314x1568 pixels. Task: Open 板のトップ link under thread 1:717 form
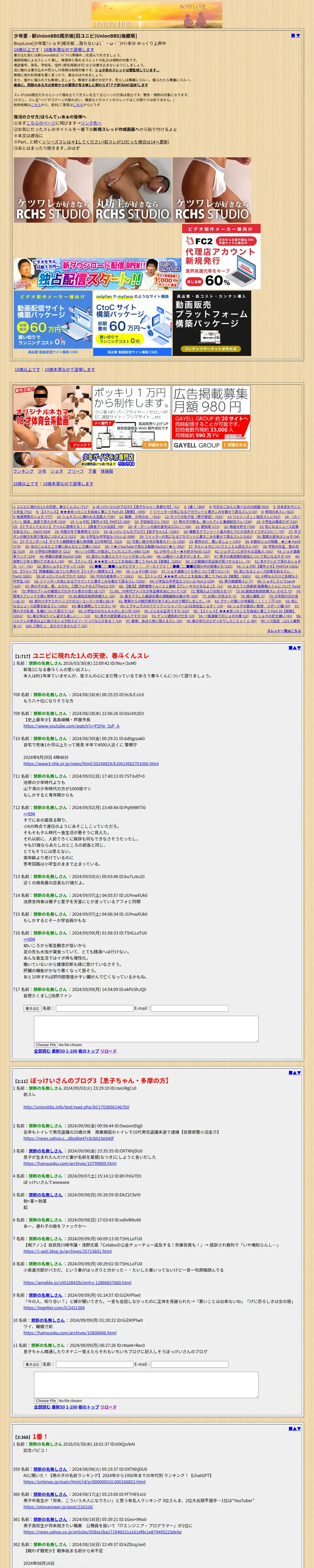pyautogui.click(x=88, y=1051)
